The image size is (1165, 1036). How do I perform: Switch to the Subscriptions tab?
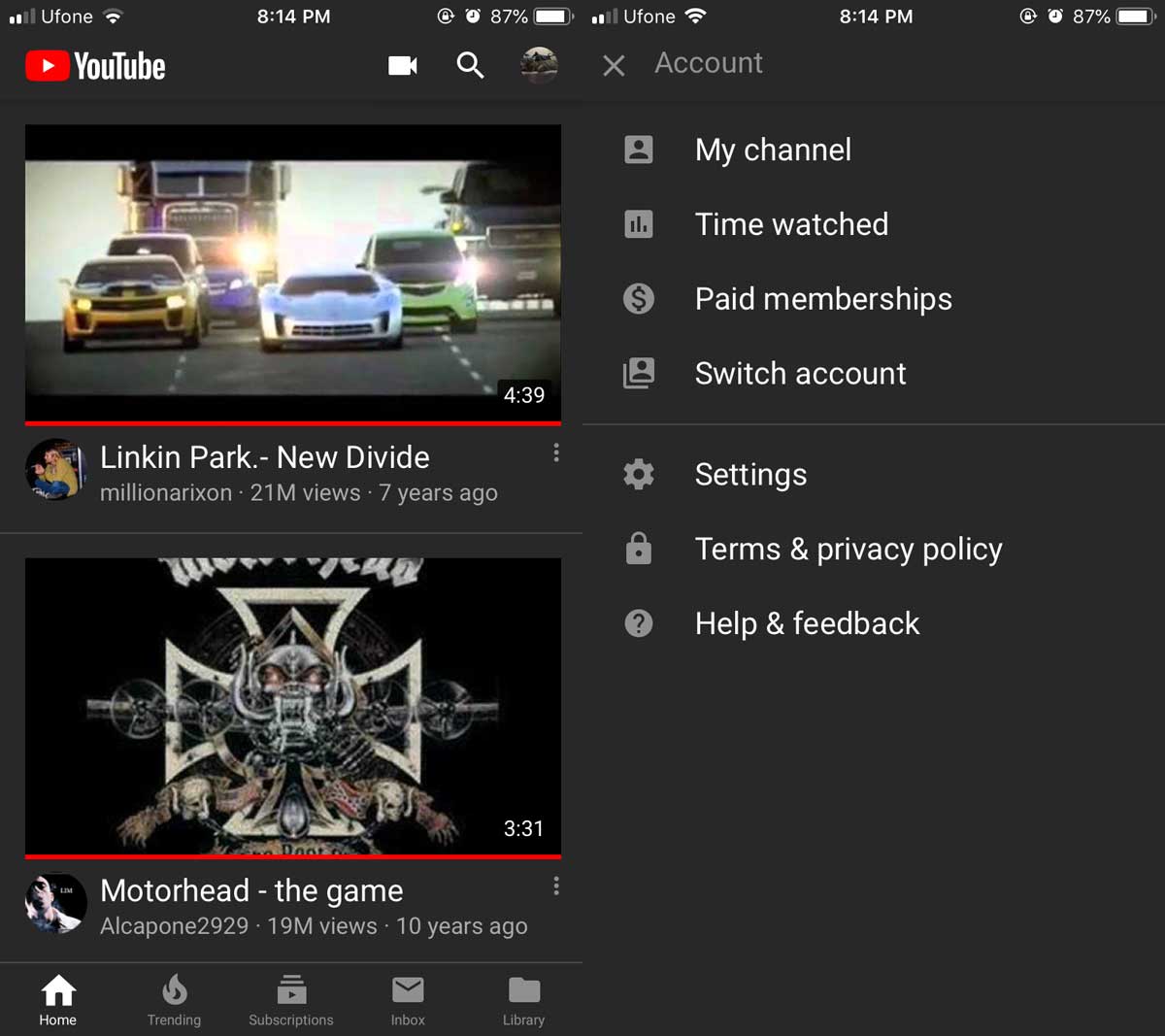291,1000
